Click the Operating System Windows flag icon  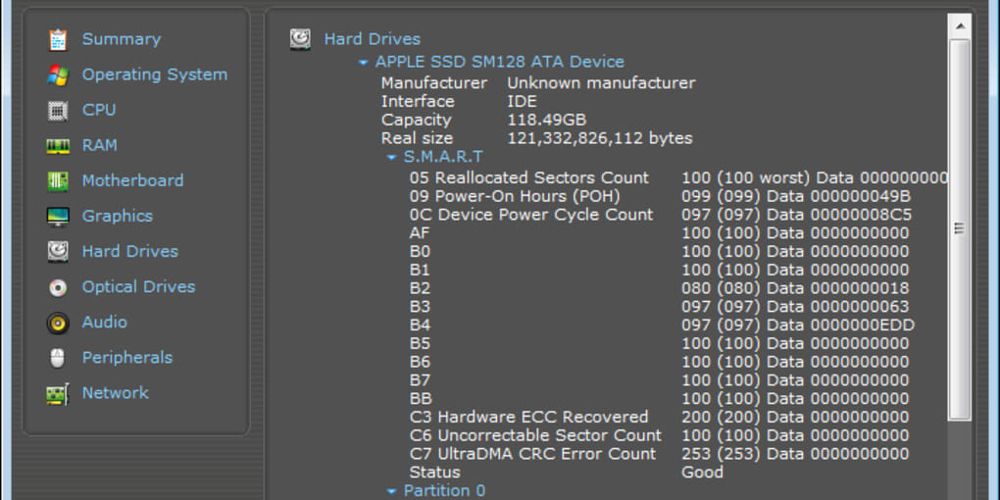pos(57,75)
